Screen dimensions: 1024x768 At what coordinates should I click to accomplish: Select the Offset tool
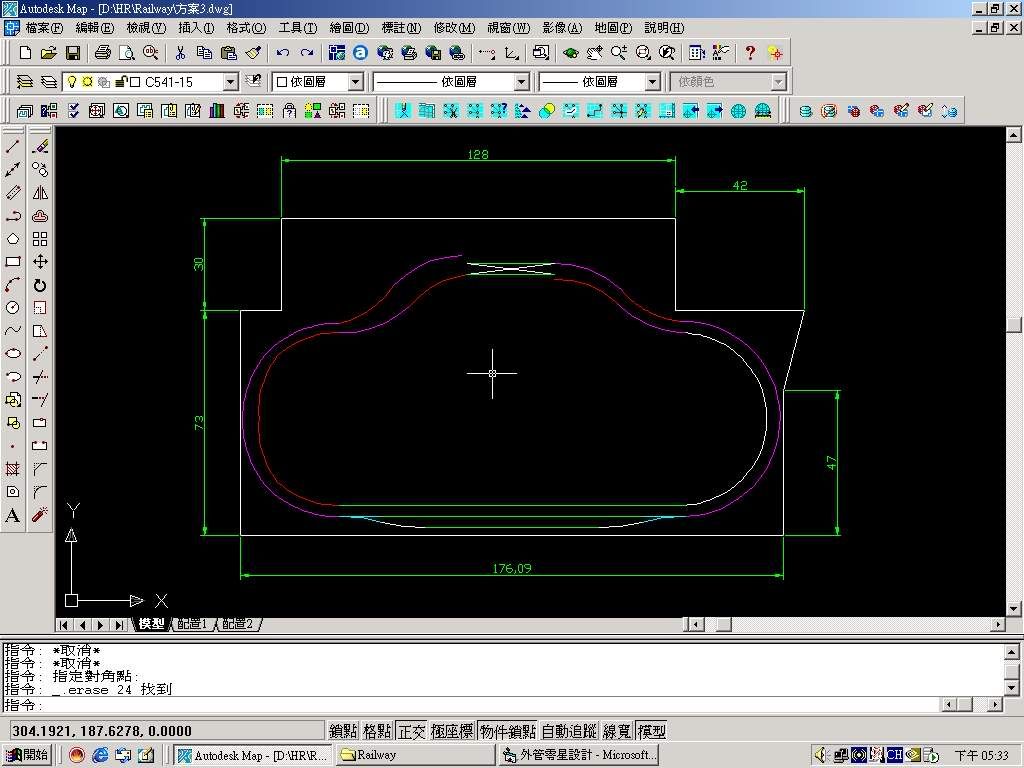pos(40,216)
